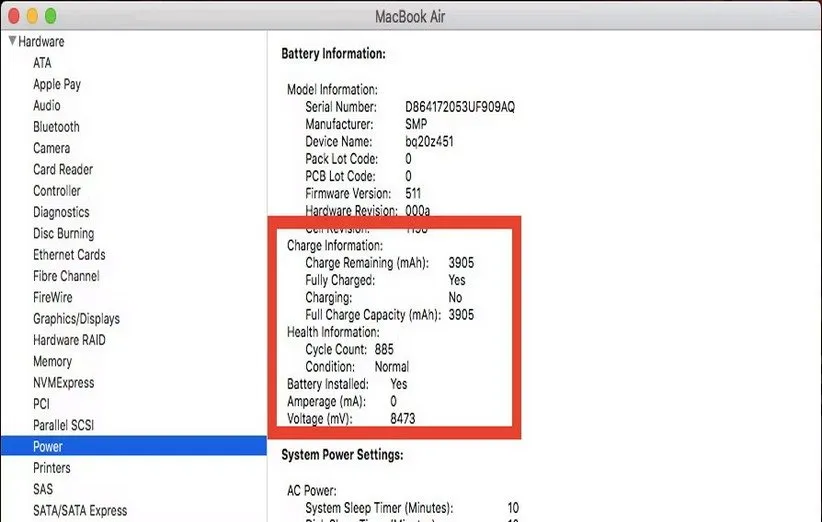Open Printers hardware section

click(52, 468)
